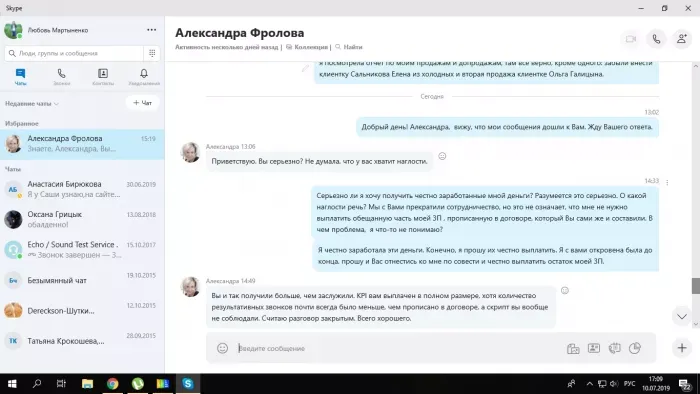The height and width of the screenshot is (394, 700).
Task: Switch to the Уведомления tab
Action: [144, 77]
